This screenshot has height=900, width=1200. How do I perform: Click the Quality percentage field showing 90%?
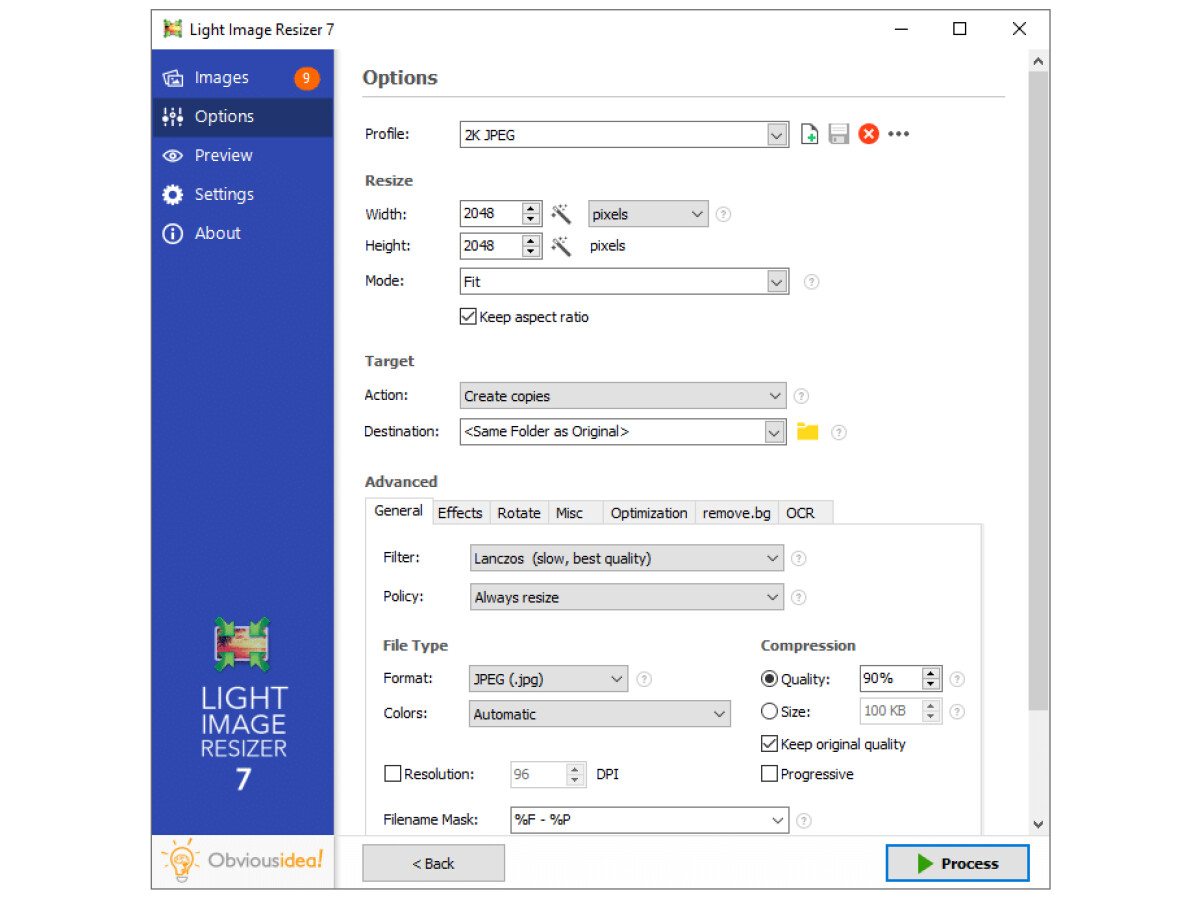[891, 679]
